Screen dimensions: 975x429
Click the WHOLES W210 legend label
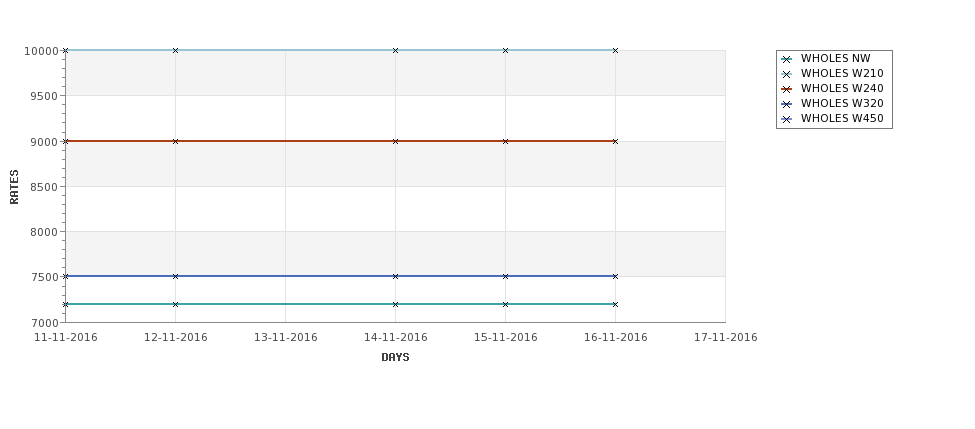pyautogui.click(x=842, y=73)
